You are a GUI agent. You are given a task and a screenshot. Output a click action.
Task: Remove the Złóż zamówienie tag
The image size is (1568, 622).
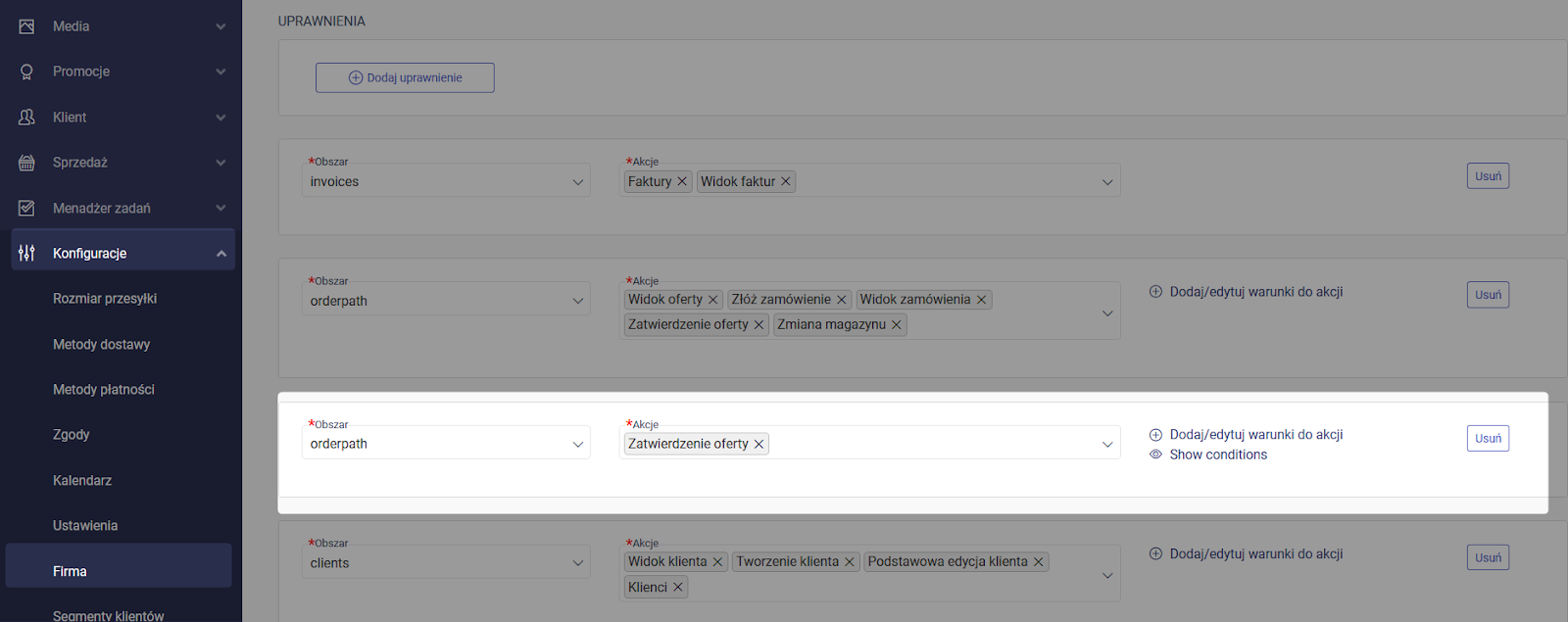pyautogui.click(x=841, y=300)
